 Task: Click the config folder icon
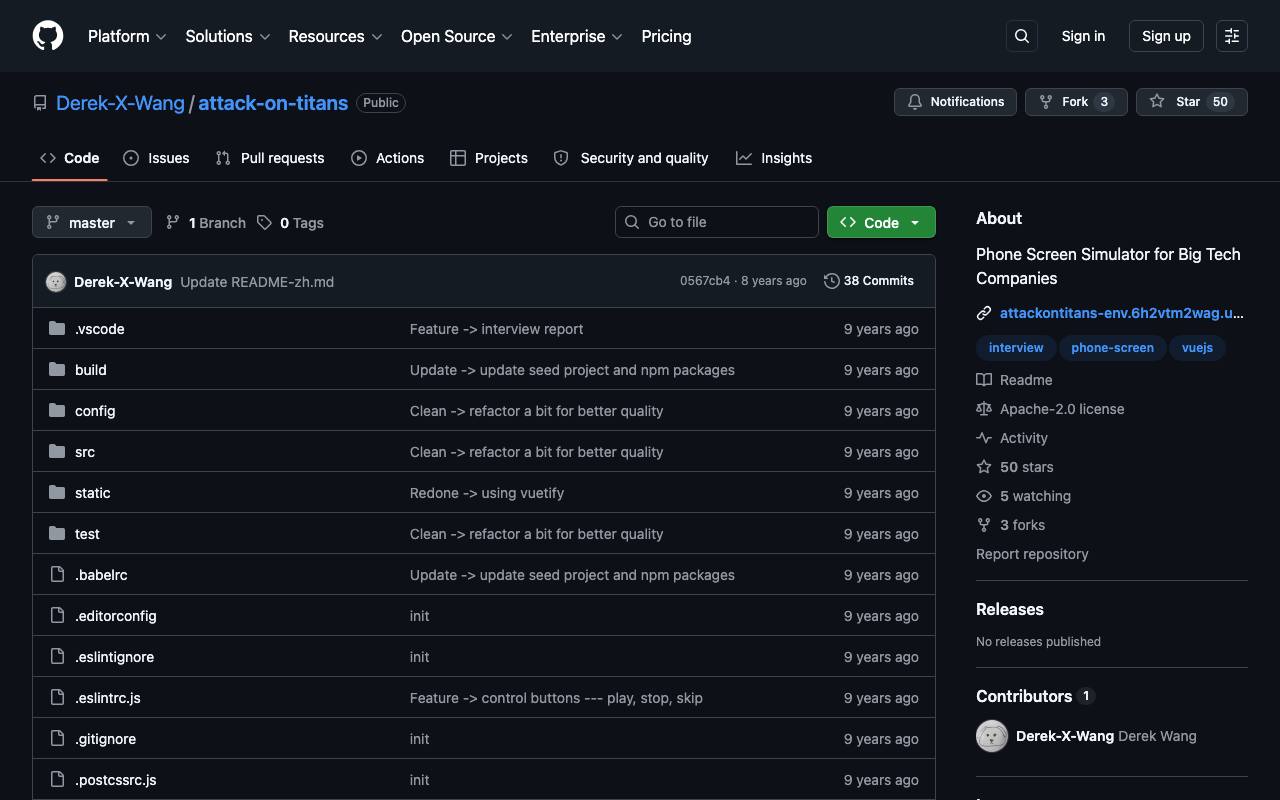click(x=57, y=411)
